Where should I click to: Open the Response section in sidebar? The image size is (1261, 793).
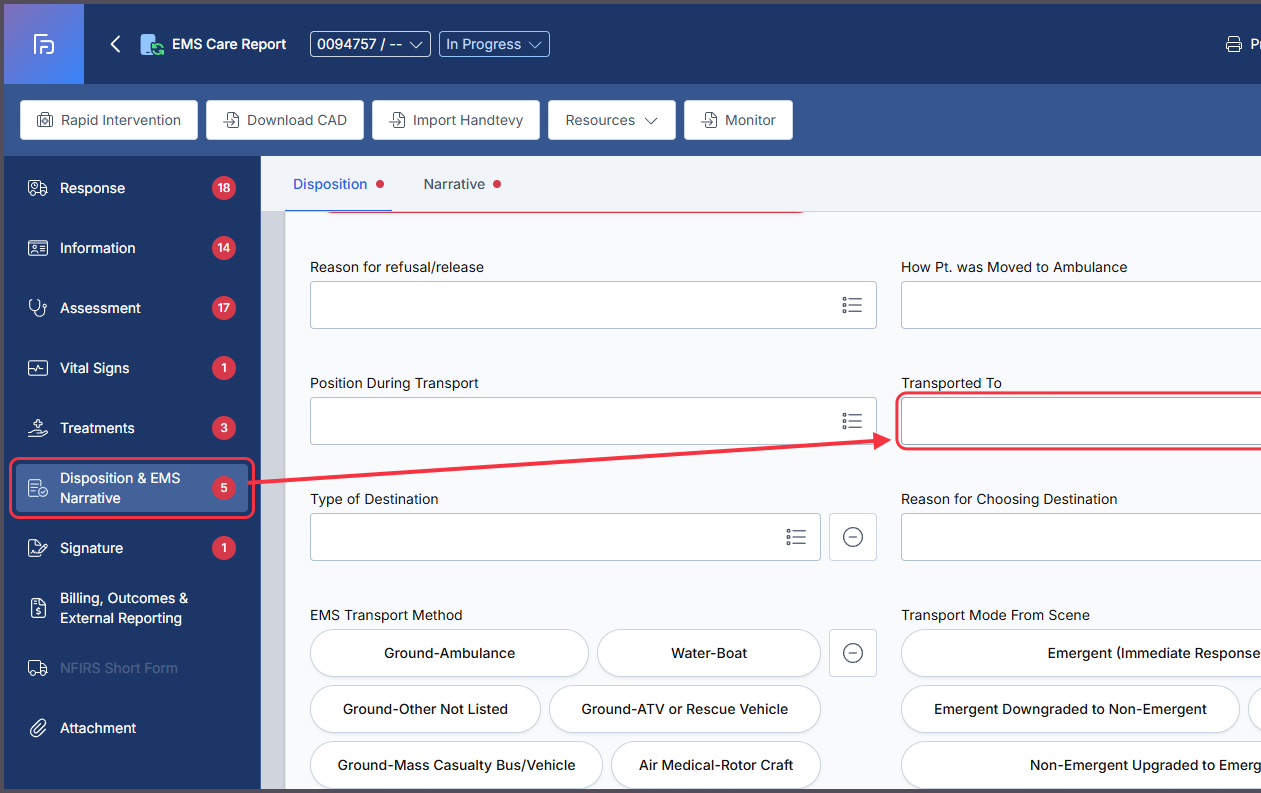[132, 188]
